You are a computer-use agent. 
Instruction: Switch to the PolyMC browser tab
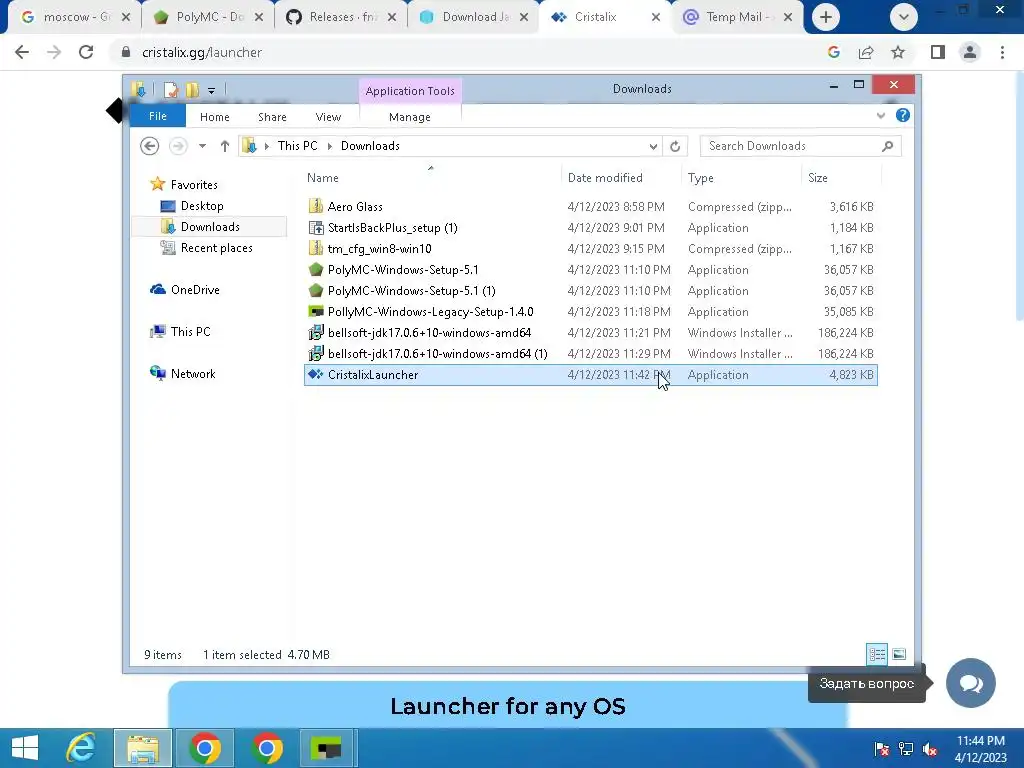click(x=209, y=17)
